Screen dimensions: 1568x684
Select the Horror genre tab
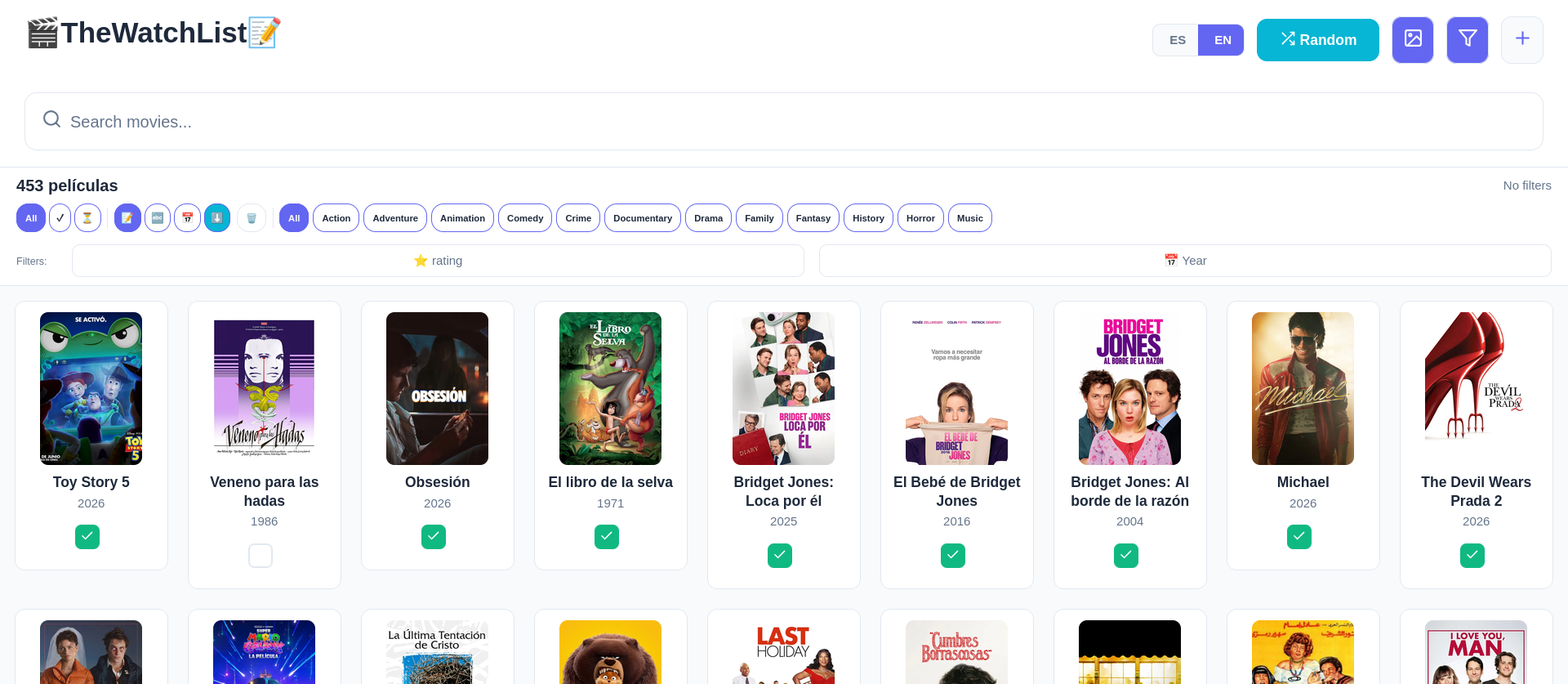coord(920,218)
